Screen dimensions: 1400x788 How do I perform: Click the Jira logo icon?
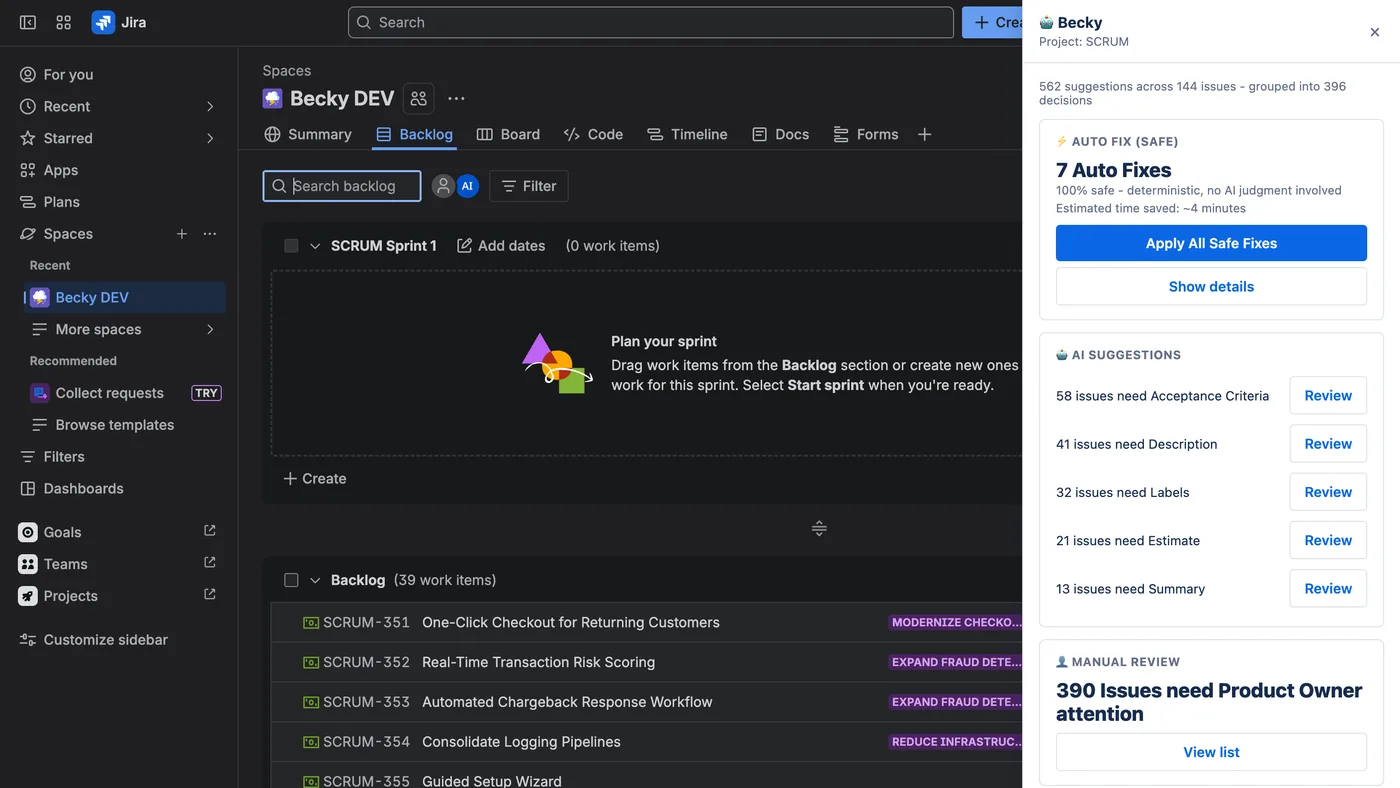pyautogui.click(x=103, y=22)
